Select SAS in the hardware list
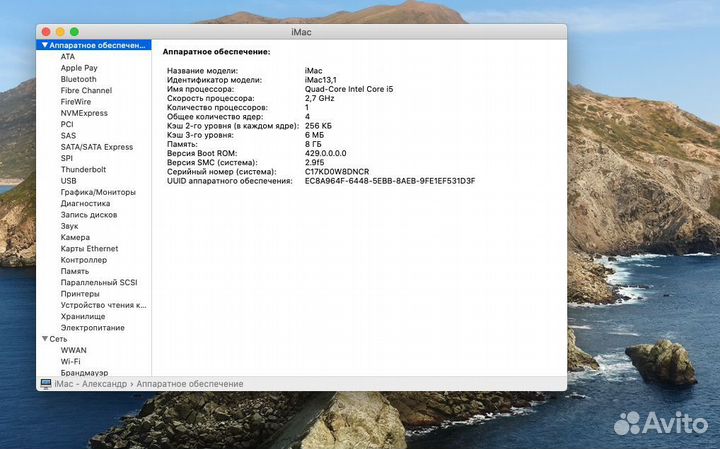720x449 pixels. pos(68,135)
